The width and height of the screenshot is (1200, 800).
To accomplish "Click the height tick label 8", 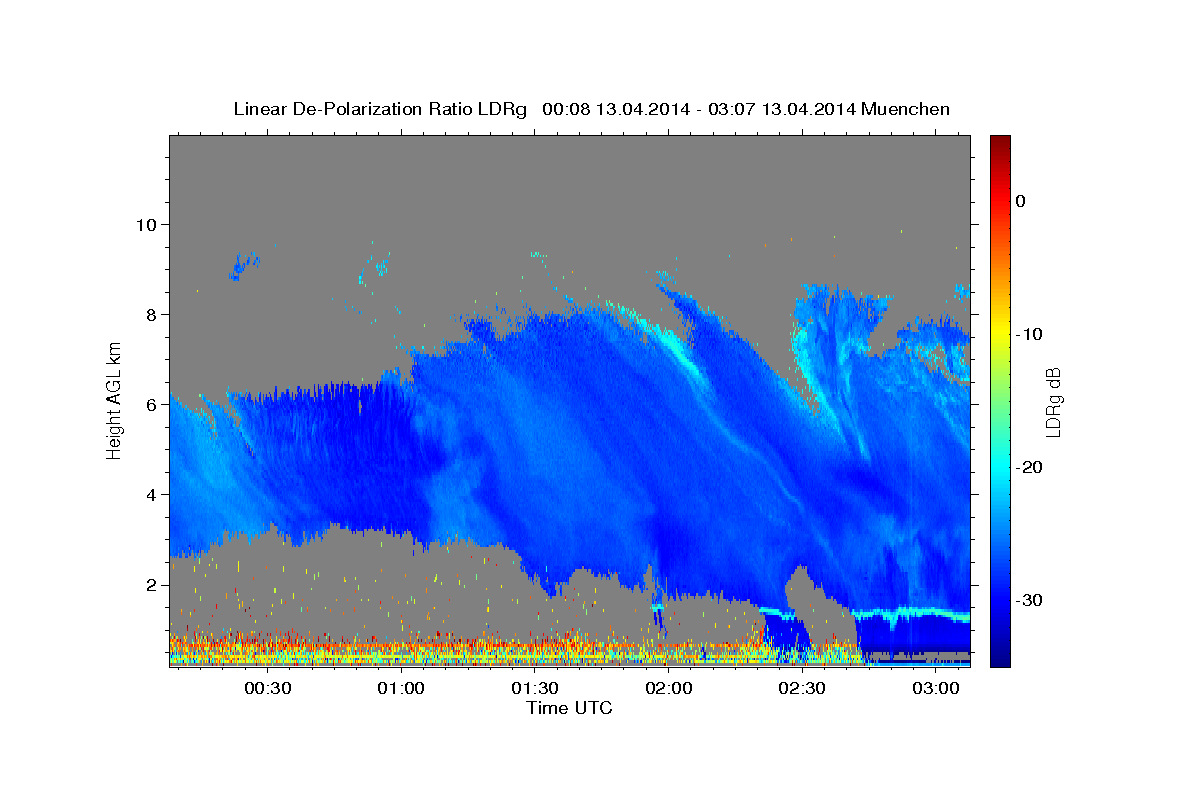I will click(151, 314).
